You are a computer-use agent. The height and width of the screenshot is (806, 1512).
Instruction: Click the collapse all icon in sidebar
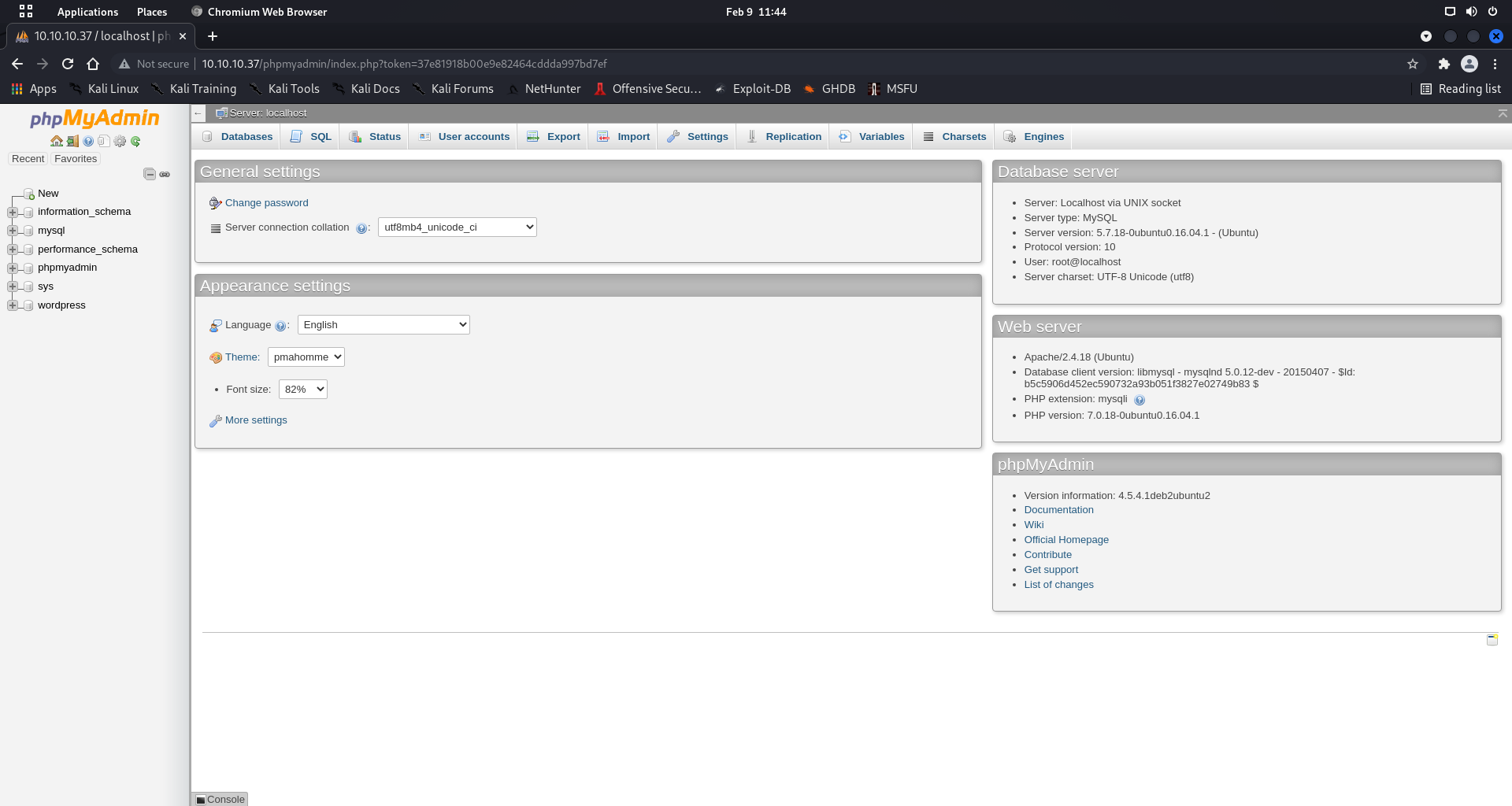pos(150,174)
